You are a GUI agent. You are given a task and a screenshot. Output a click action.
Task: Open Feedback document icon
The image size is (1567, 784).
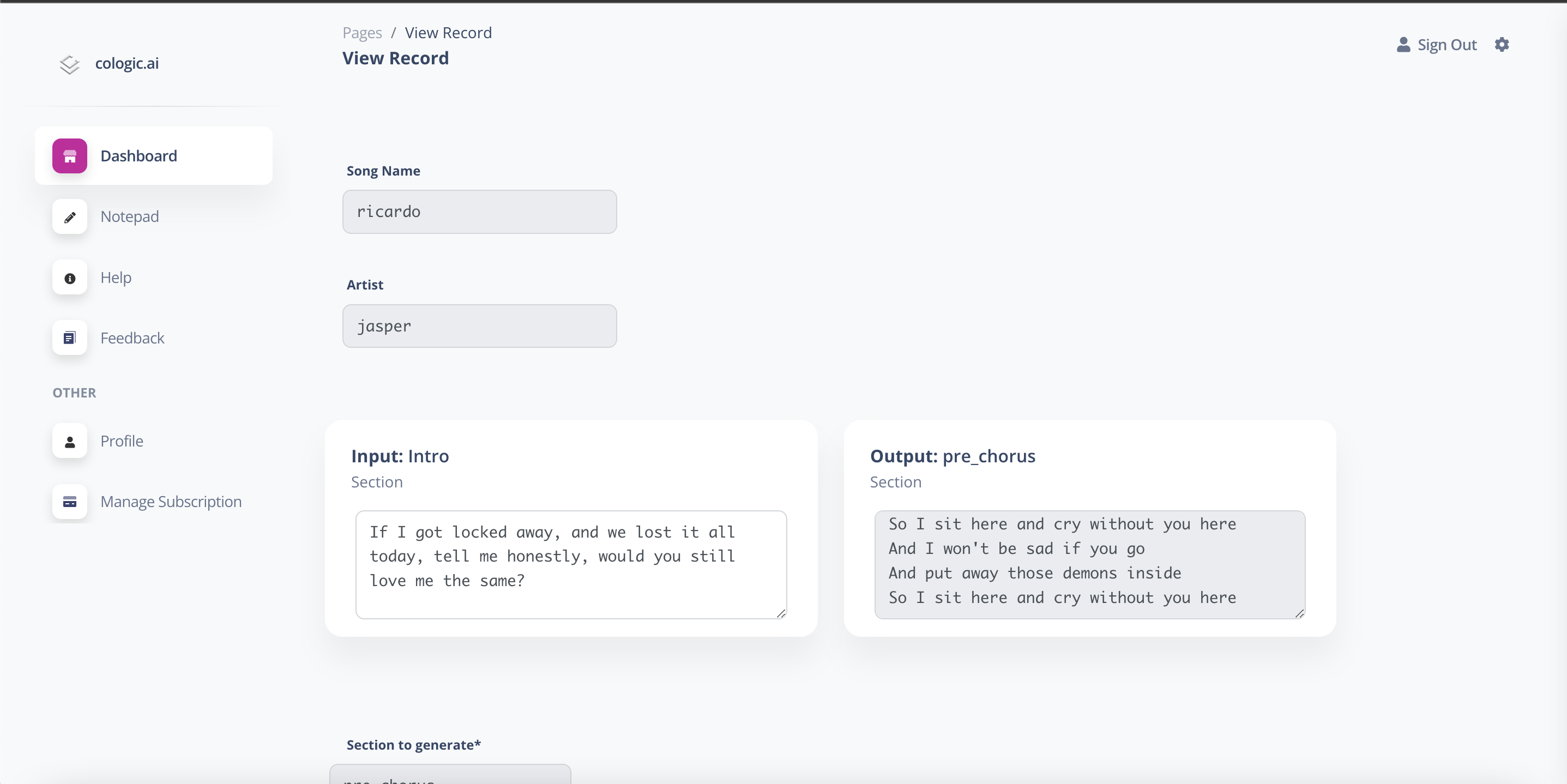pos(69,337)
